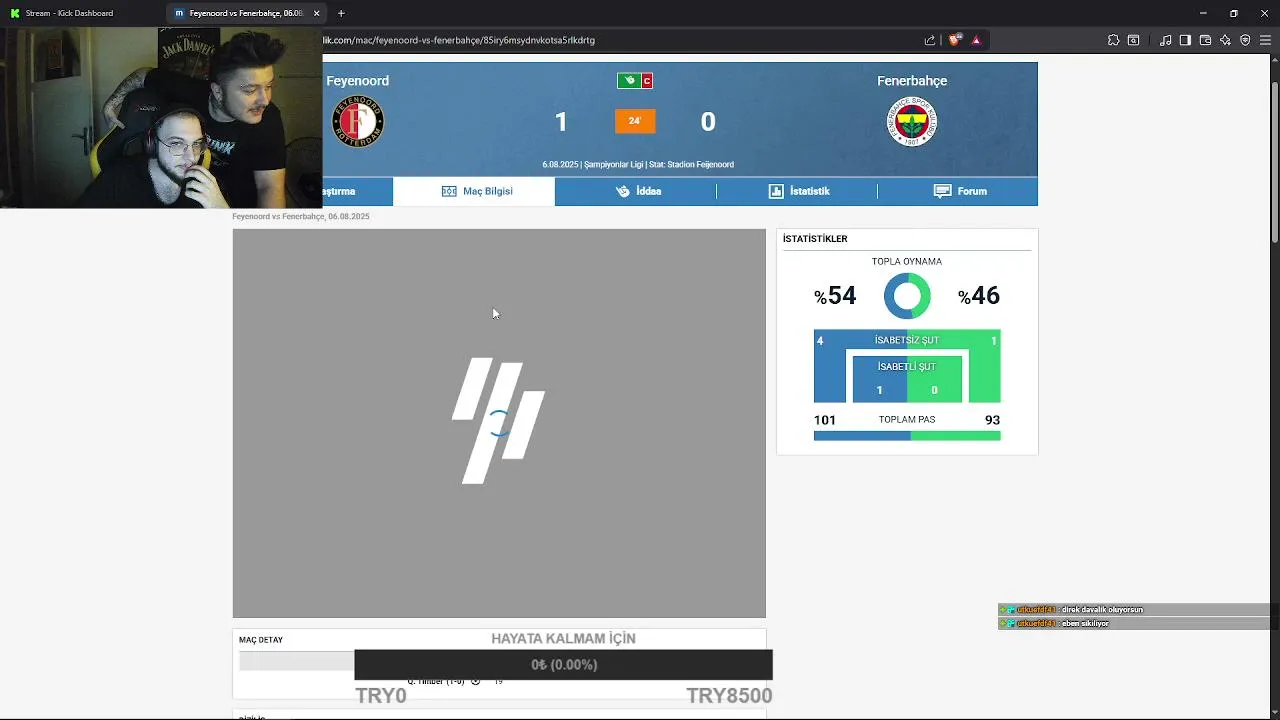Click the MAÇ DETAY heading
Image resolution: width=1280 pixels, height=720 pixels.
pyautogui.click(x=261, y=640)
